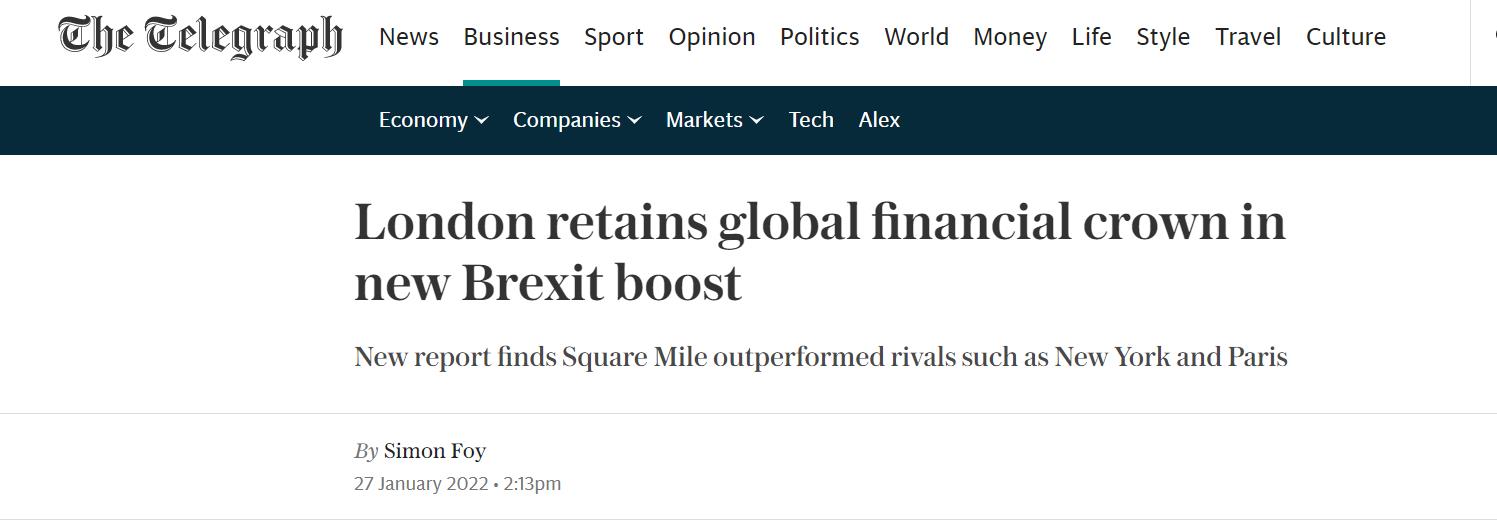Open the Travel section
The height and width of the screenshot is (520, 1497).
tap(1248, 37)
